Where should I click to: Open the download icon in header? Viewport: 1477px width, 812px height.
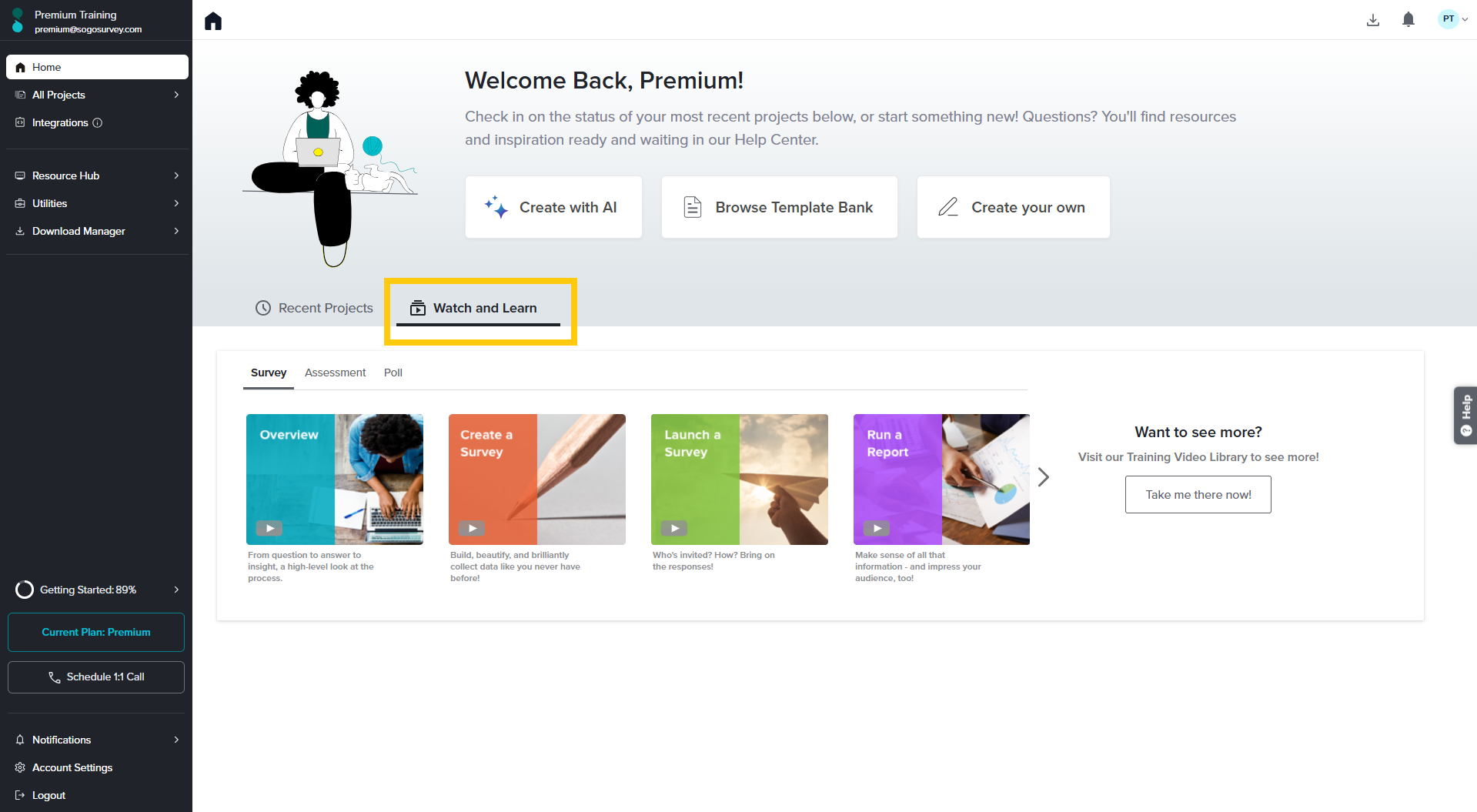(x=1372, y=20)
